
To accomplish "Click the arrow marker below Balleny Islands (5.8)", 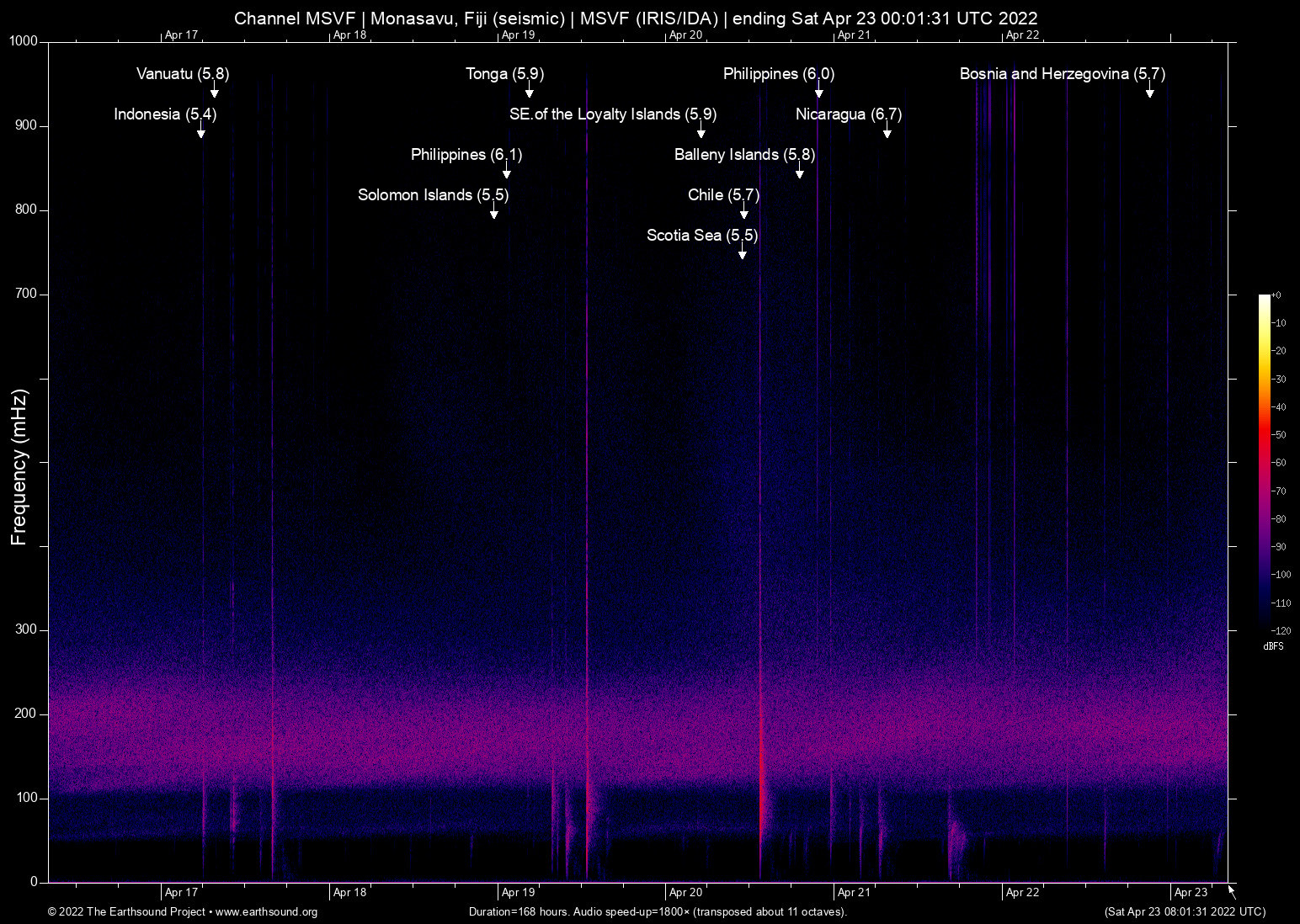I will coord(800,171).
